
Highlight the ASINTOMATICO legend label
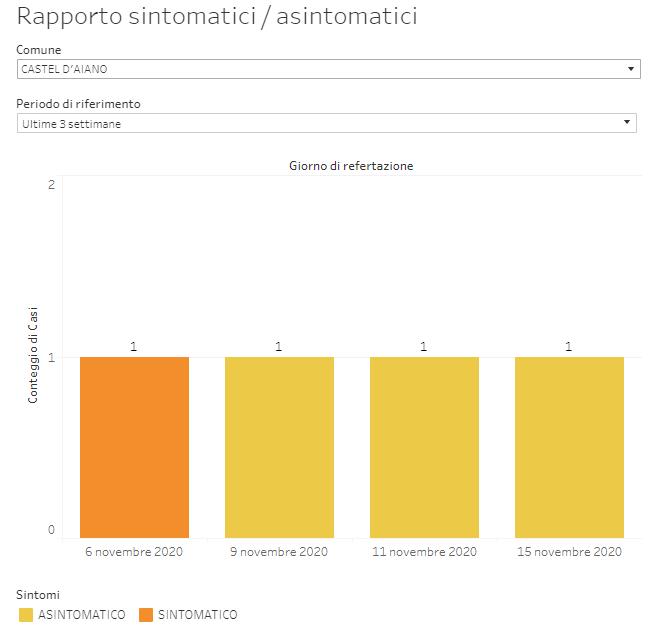click(x=82, y=615)
